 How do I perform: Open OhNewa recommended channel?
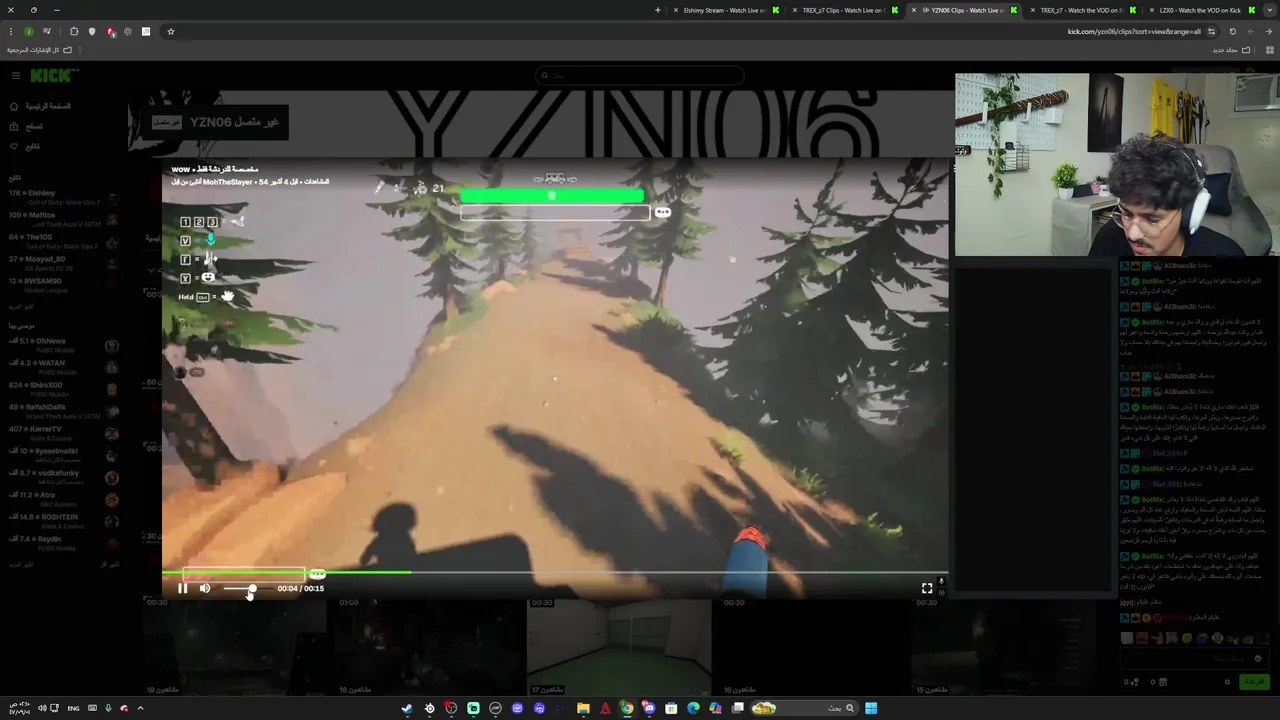(62, 345)
